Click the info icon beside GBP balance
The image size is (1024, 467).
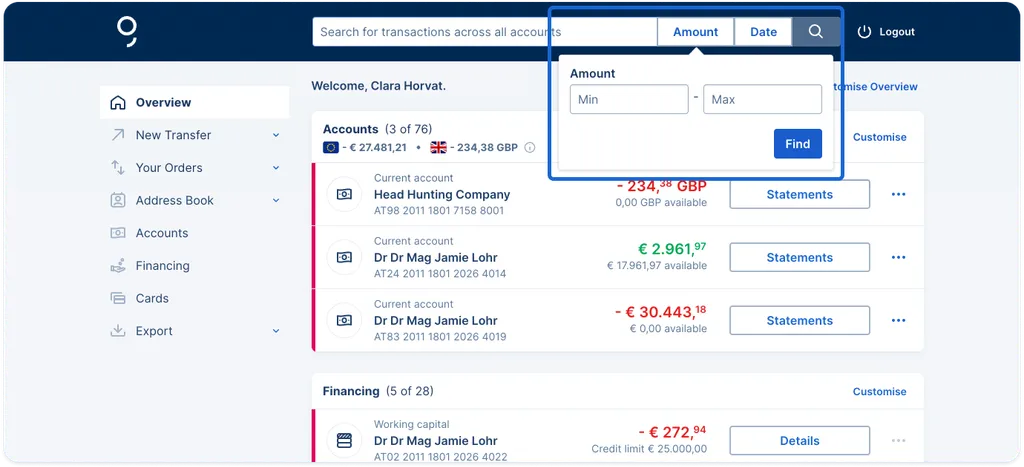(x=530, y=148)
